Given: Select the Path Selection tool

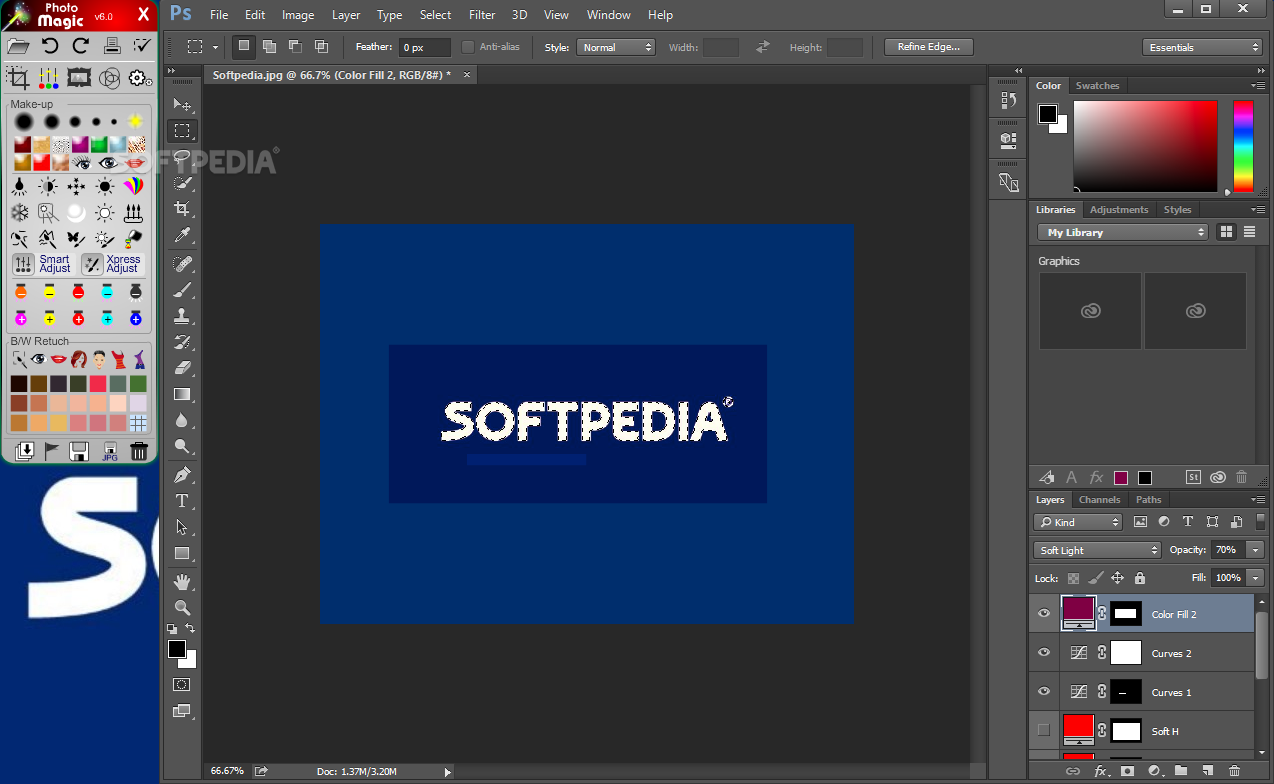Looking at the screenshot, I should (182, 526).
